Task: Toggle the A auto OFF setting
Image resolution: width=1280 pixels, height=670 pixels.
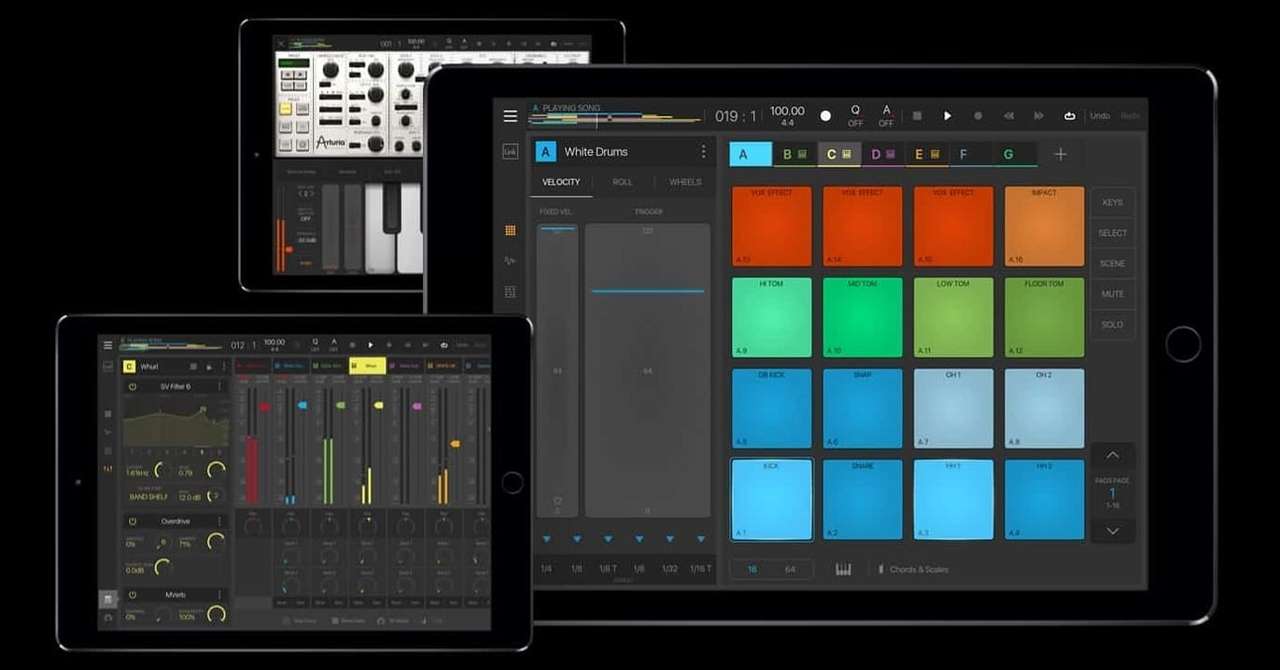Action: 886,116
